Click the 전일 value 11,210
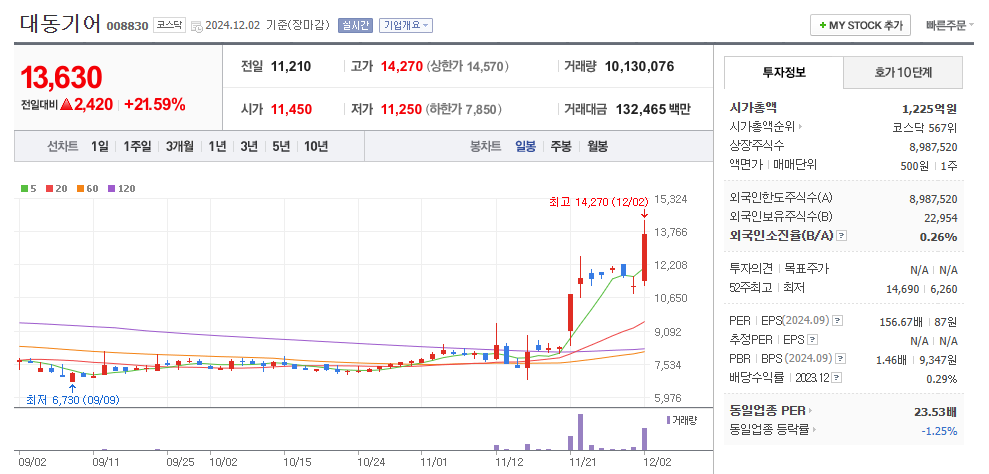This screenshot has height=474, width=989. coord(291,66)
